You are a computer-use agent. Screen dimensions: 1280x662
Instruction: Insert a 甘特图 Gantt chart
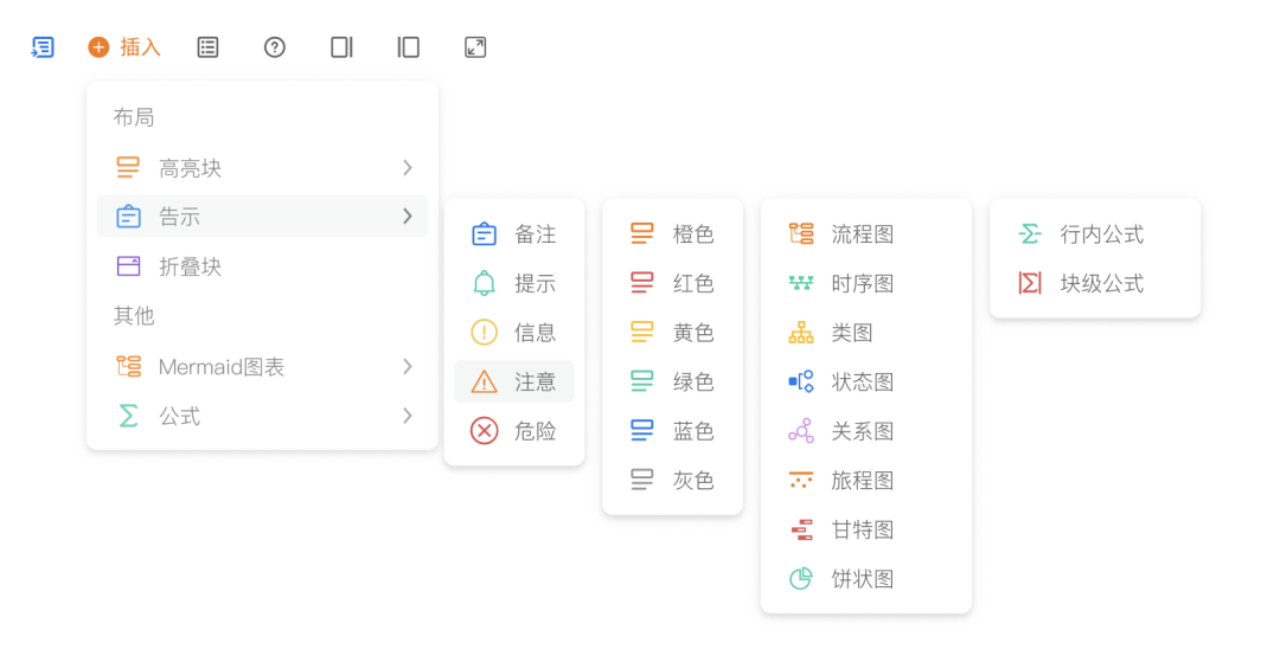click(x=862, y=529)
